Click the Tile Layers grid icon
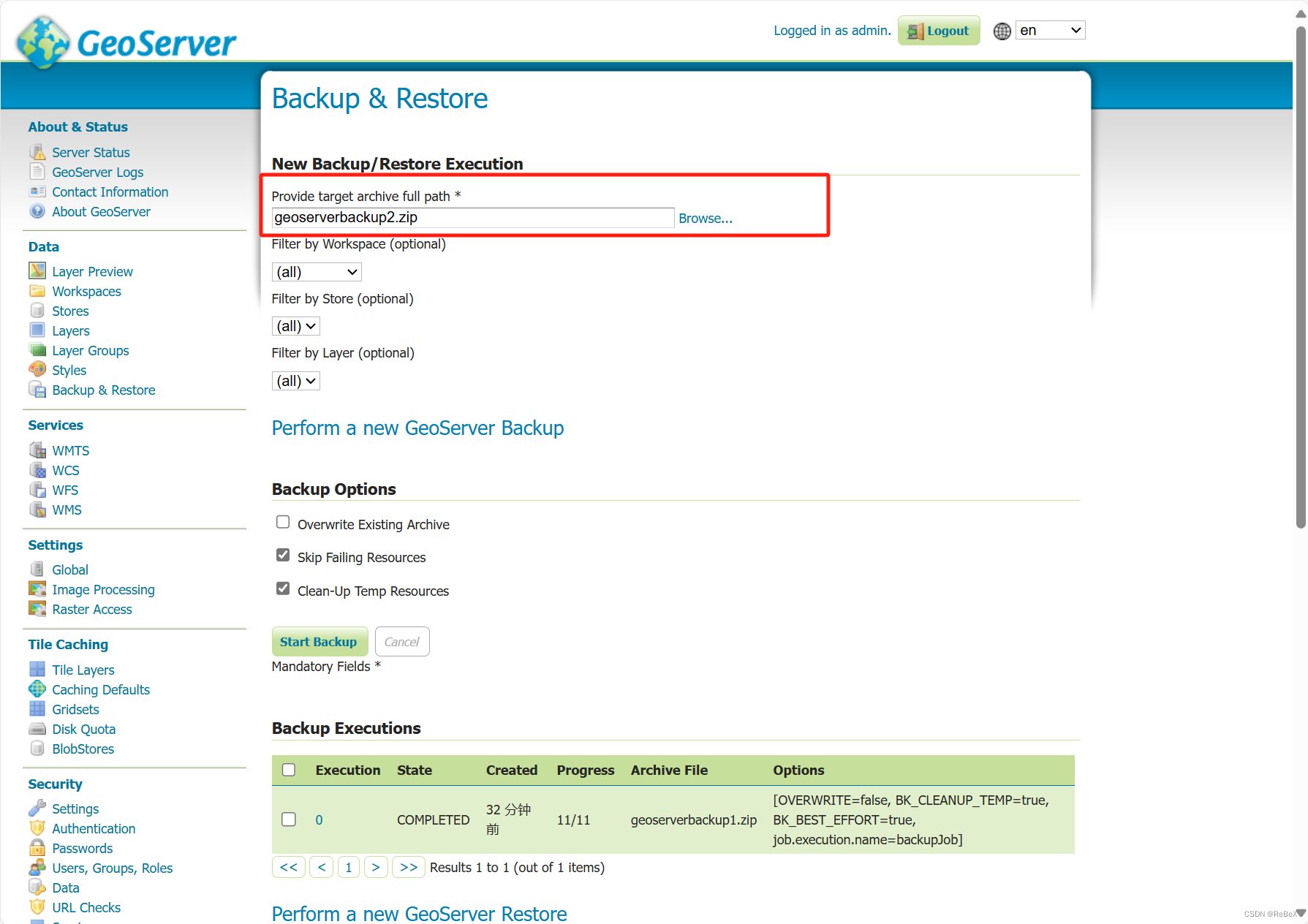 coord(37,670)
